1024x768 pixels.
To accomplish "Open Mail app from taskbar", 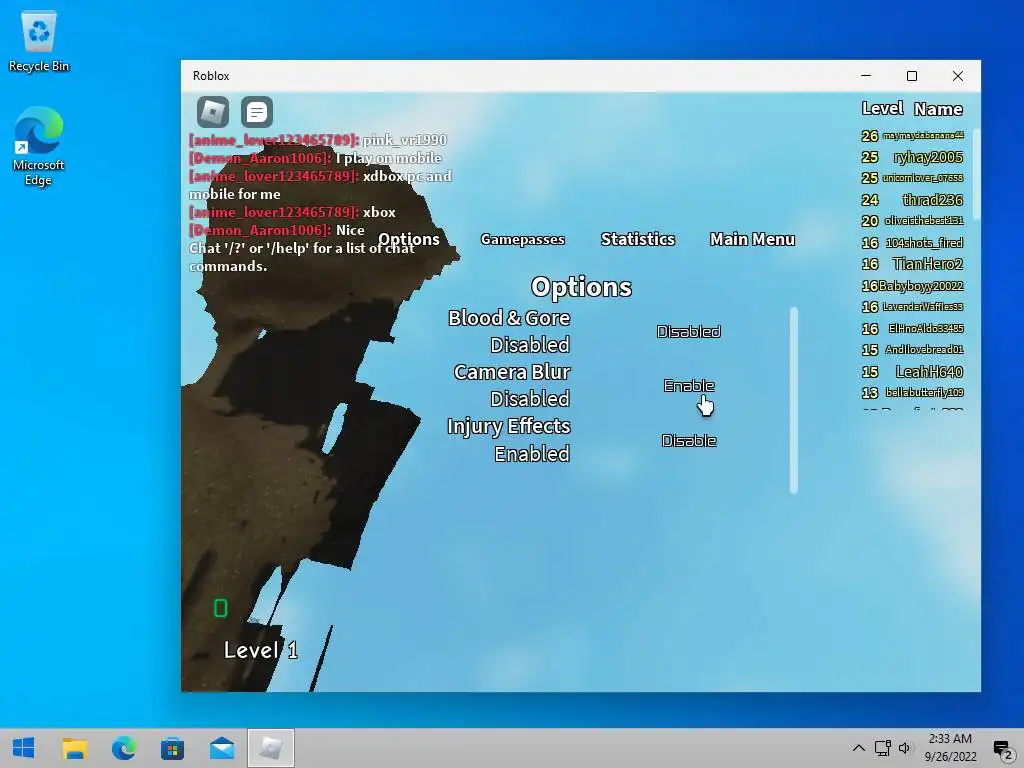I will tap(222, 748).
